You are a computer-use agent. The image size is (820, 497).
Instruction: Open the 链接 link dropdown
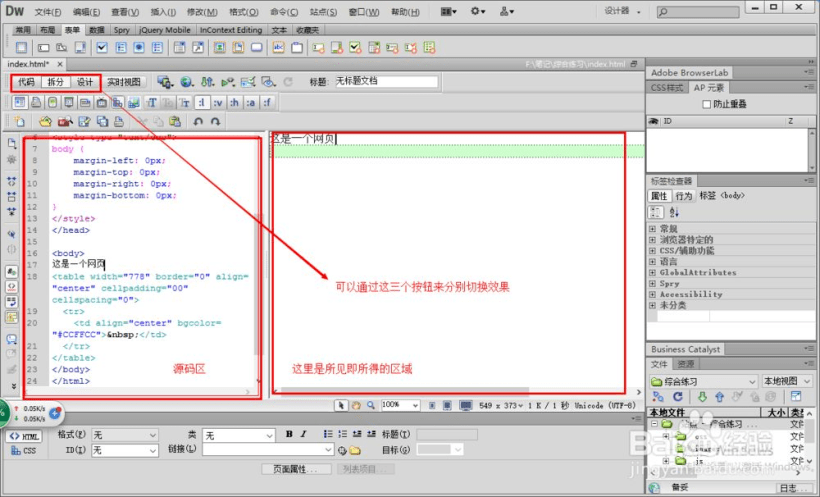point(268,449)
